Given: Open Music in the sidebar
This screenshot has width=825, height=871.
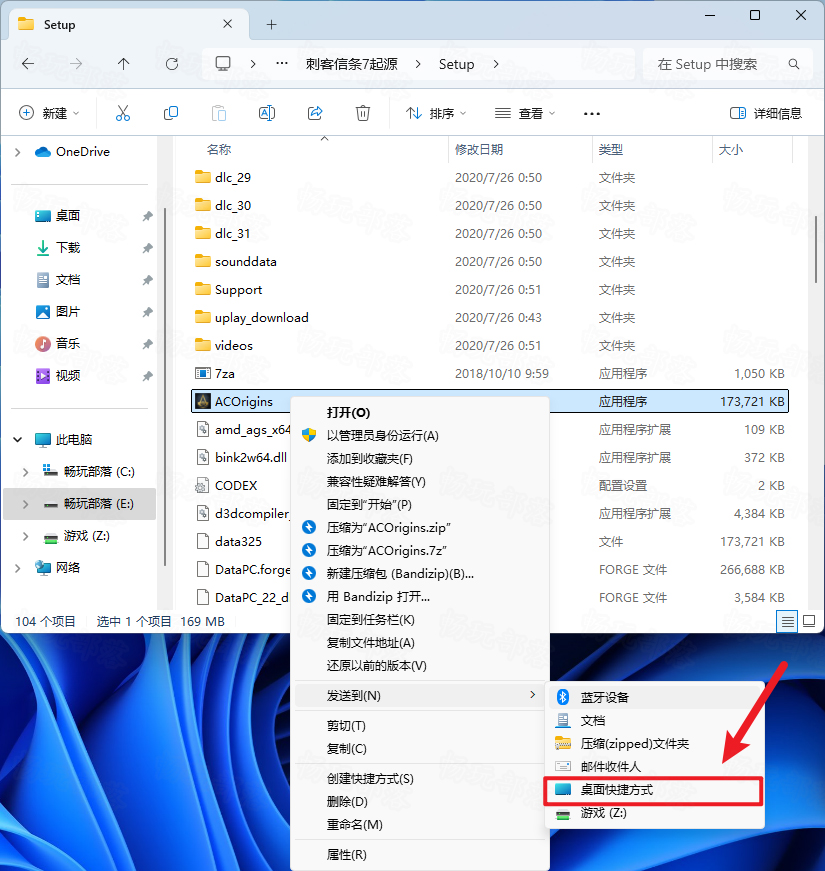Looking at the screenshot, I should (68, 343).
